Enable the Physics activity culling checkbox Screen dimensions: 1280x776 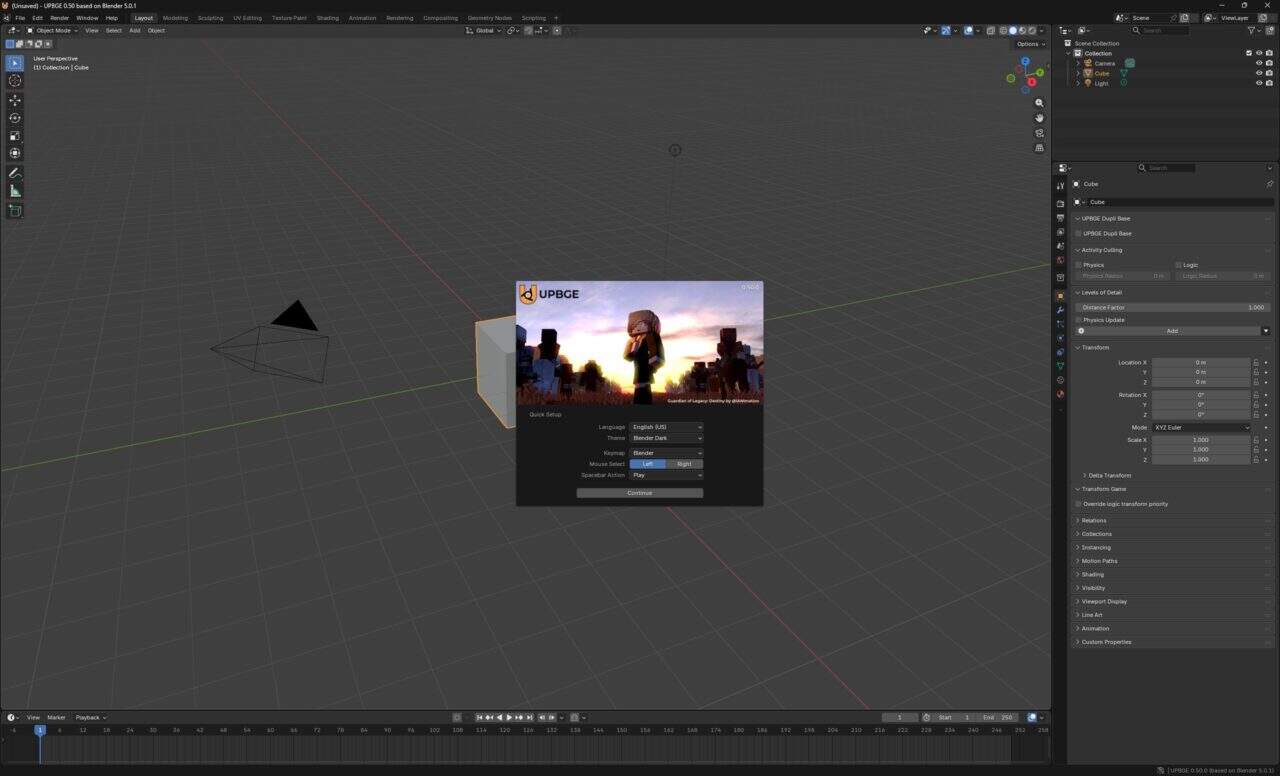click(1079, 265)
